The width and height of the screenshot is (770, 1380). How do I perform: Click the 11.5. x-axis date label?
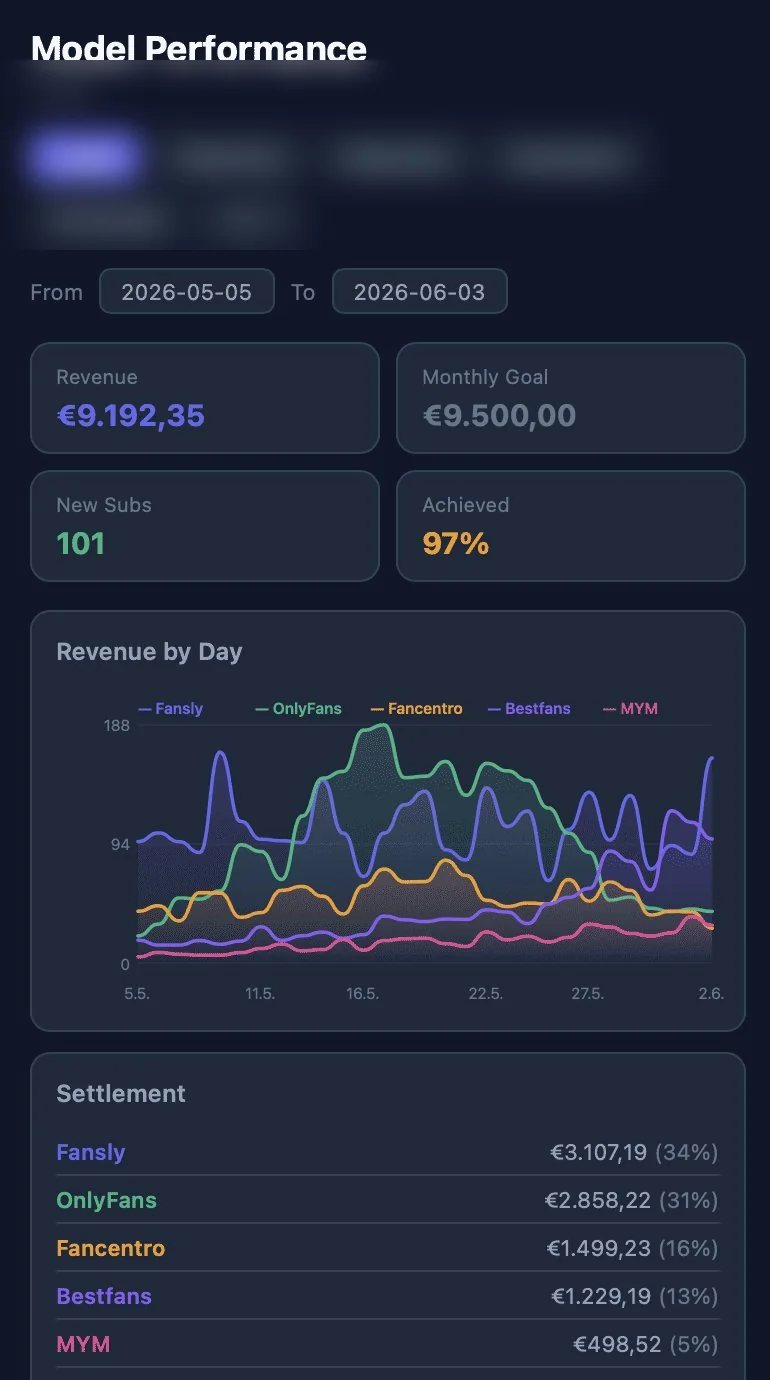pyautogui.click(x=260, y=994)
